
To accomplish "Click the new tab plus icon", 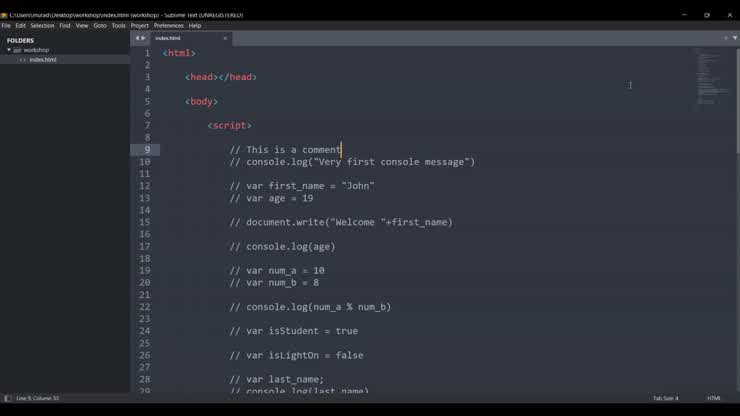I will tap(725, 38).
